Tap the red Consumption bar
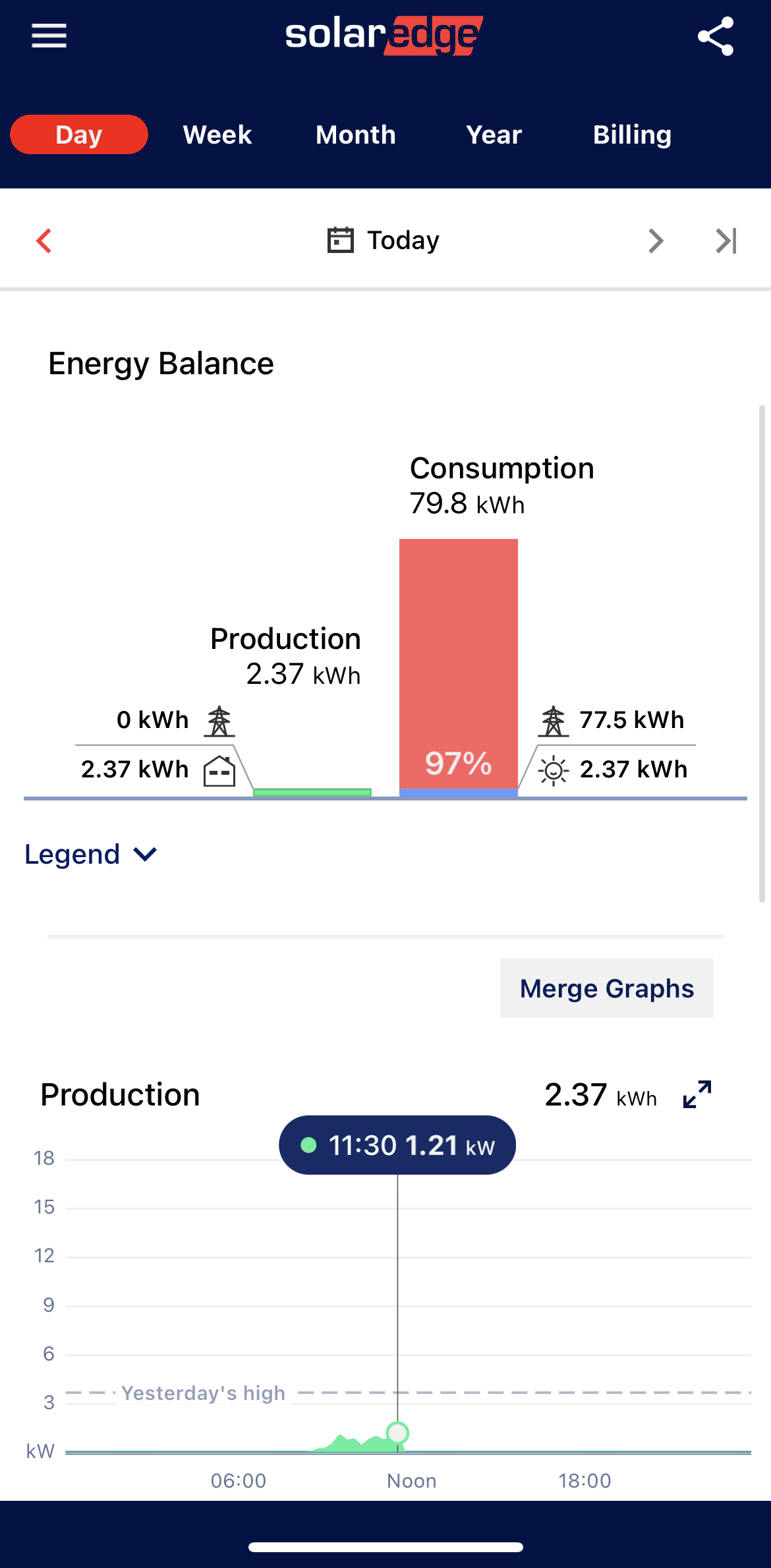The image size is (771, 1568). [x=459, y=659]
